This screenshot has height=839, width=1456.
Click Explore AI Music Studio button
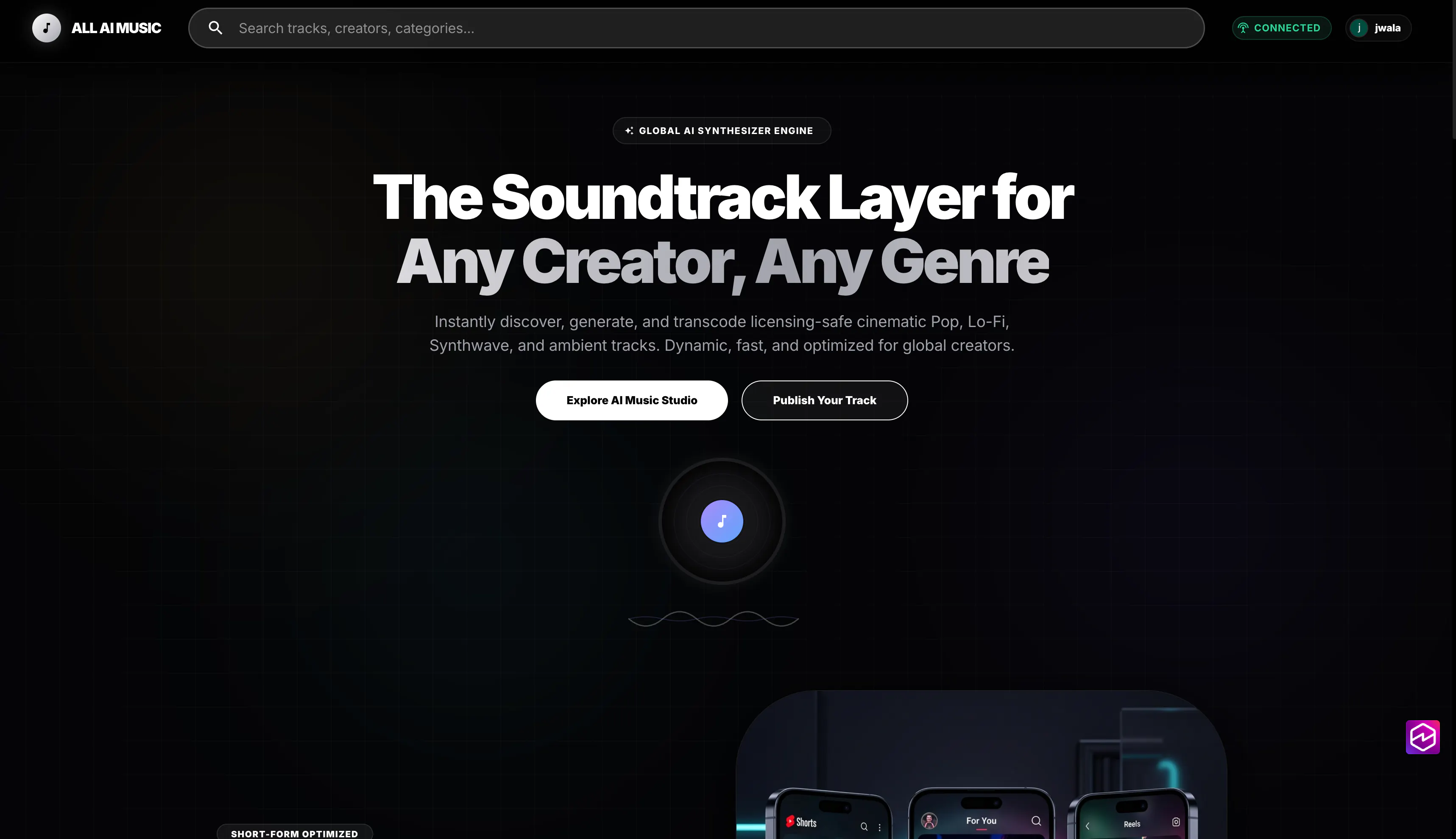pos(632,400)
